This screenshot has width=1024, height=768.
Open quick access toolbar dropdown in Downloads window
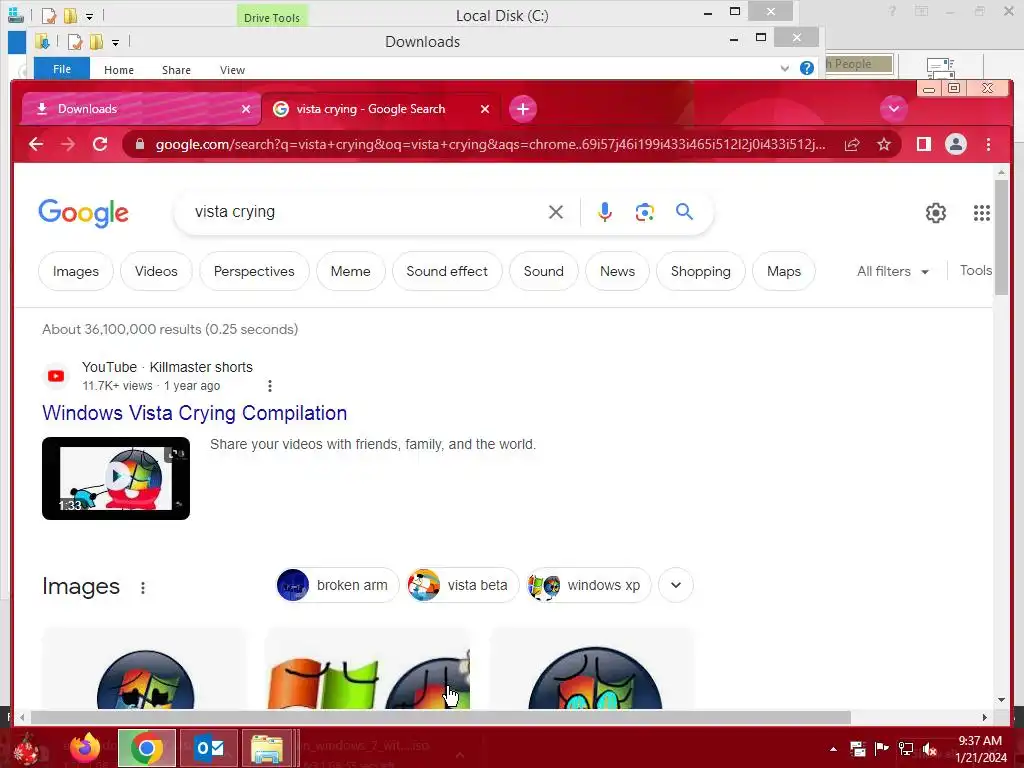(116, 43)
